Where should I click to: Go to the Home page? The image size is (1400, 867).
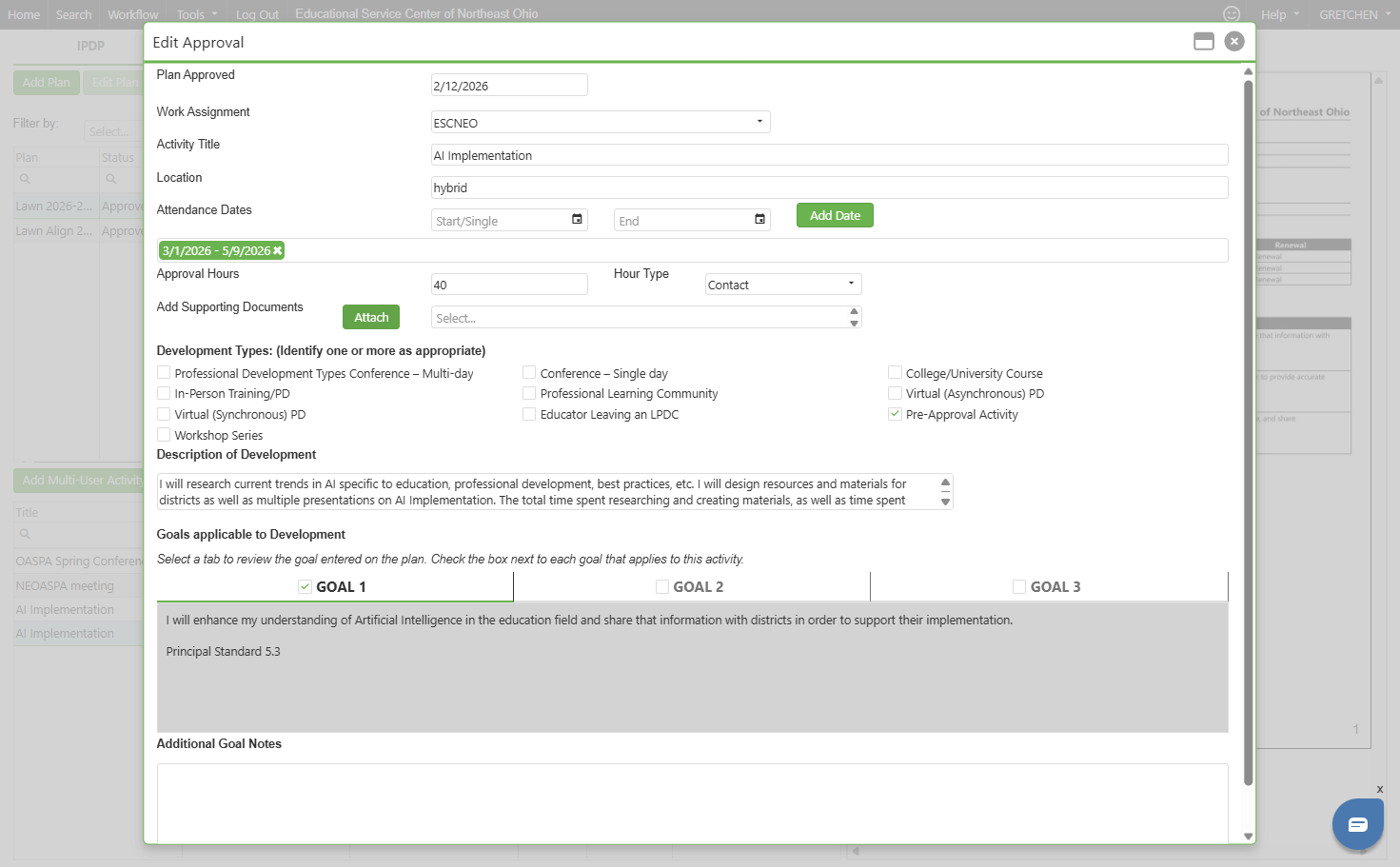click(24, 14)
